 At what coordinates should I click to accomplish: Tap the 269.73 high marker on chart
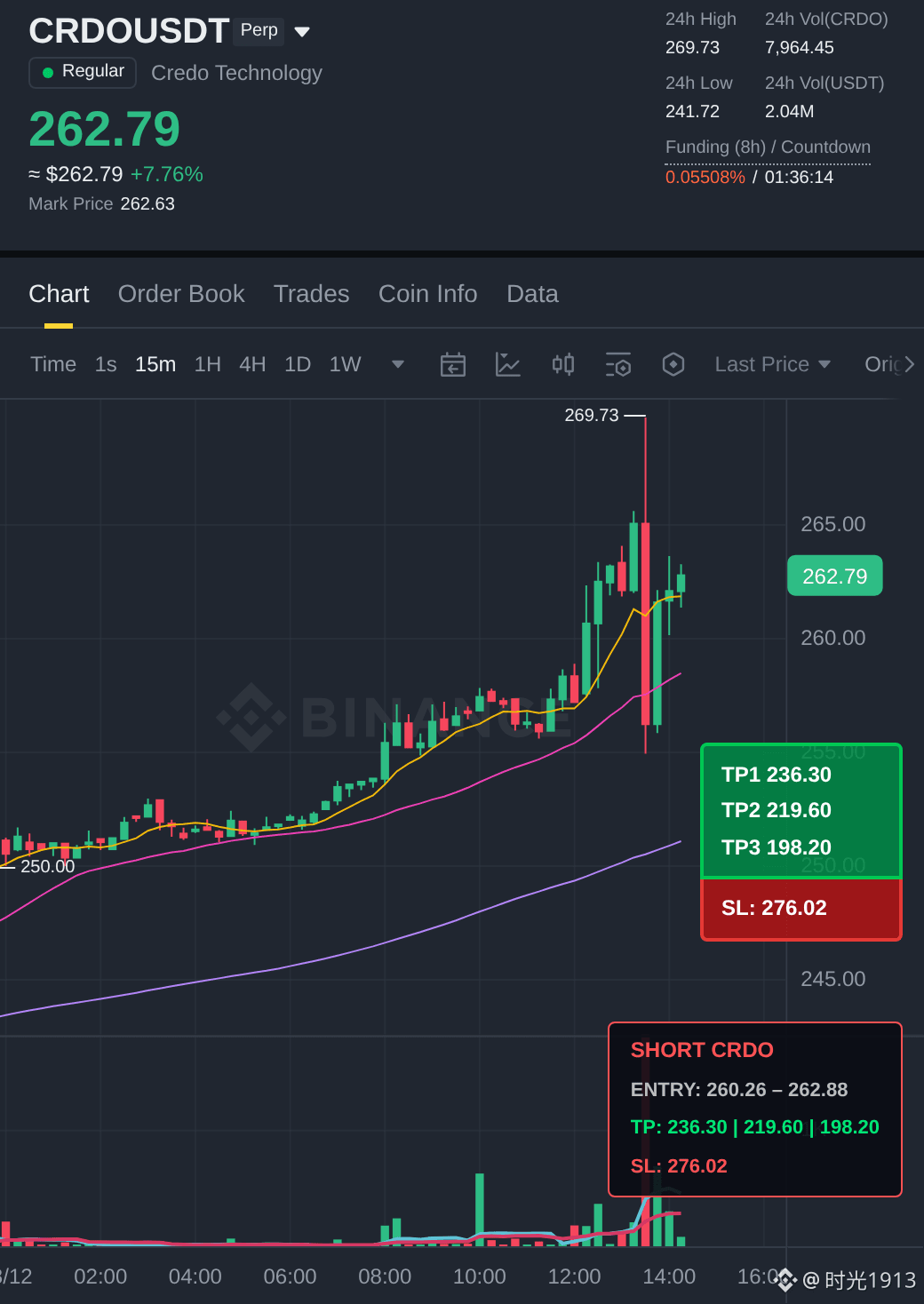[x=592, y=415]
